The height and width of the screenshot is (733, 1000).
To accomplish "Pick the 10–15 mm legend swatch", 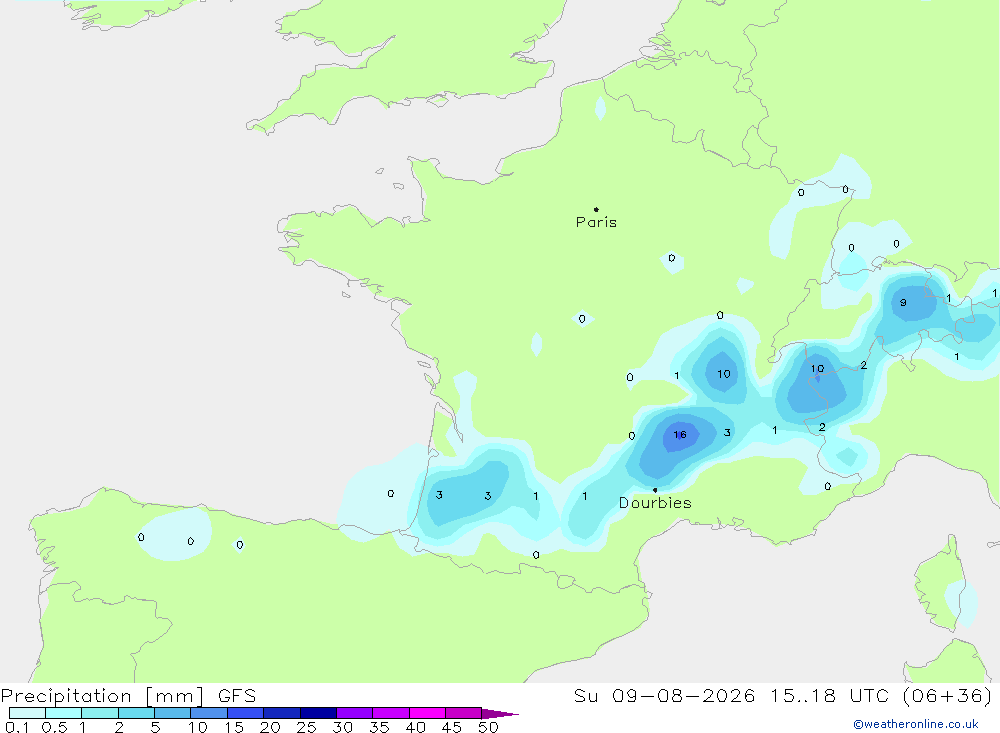I will (209, 713).
